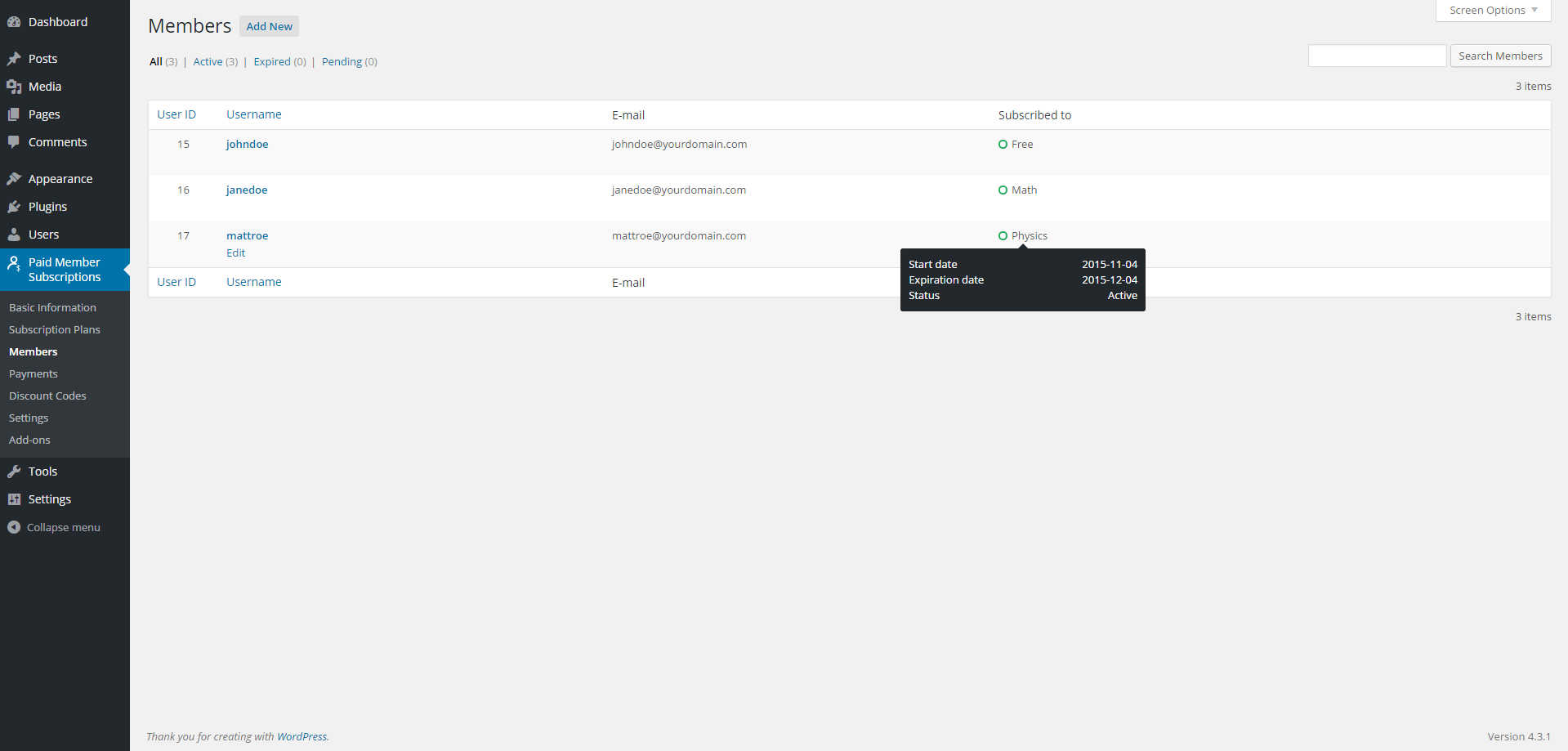Open Subscription Plans from the submenu
The height and width of the screenshot is (751, 1568).
pyautogui.click(x=54, y=329)
